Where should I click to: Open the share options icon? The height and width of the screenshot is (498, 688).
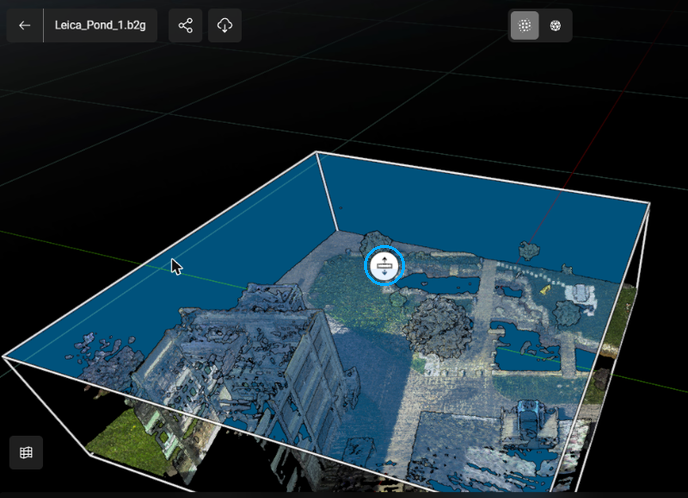185,25
